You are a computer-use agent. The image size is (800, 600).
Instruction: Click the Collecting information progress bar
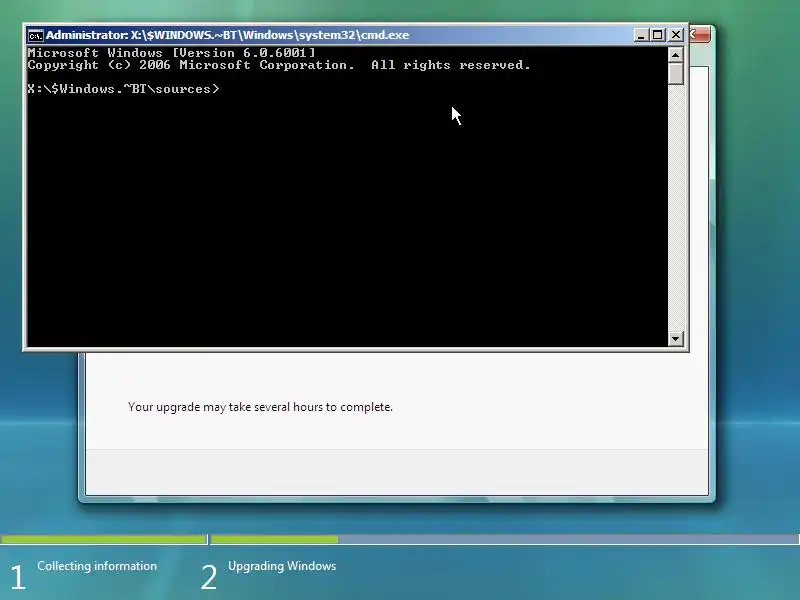point(104,539)
